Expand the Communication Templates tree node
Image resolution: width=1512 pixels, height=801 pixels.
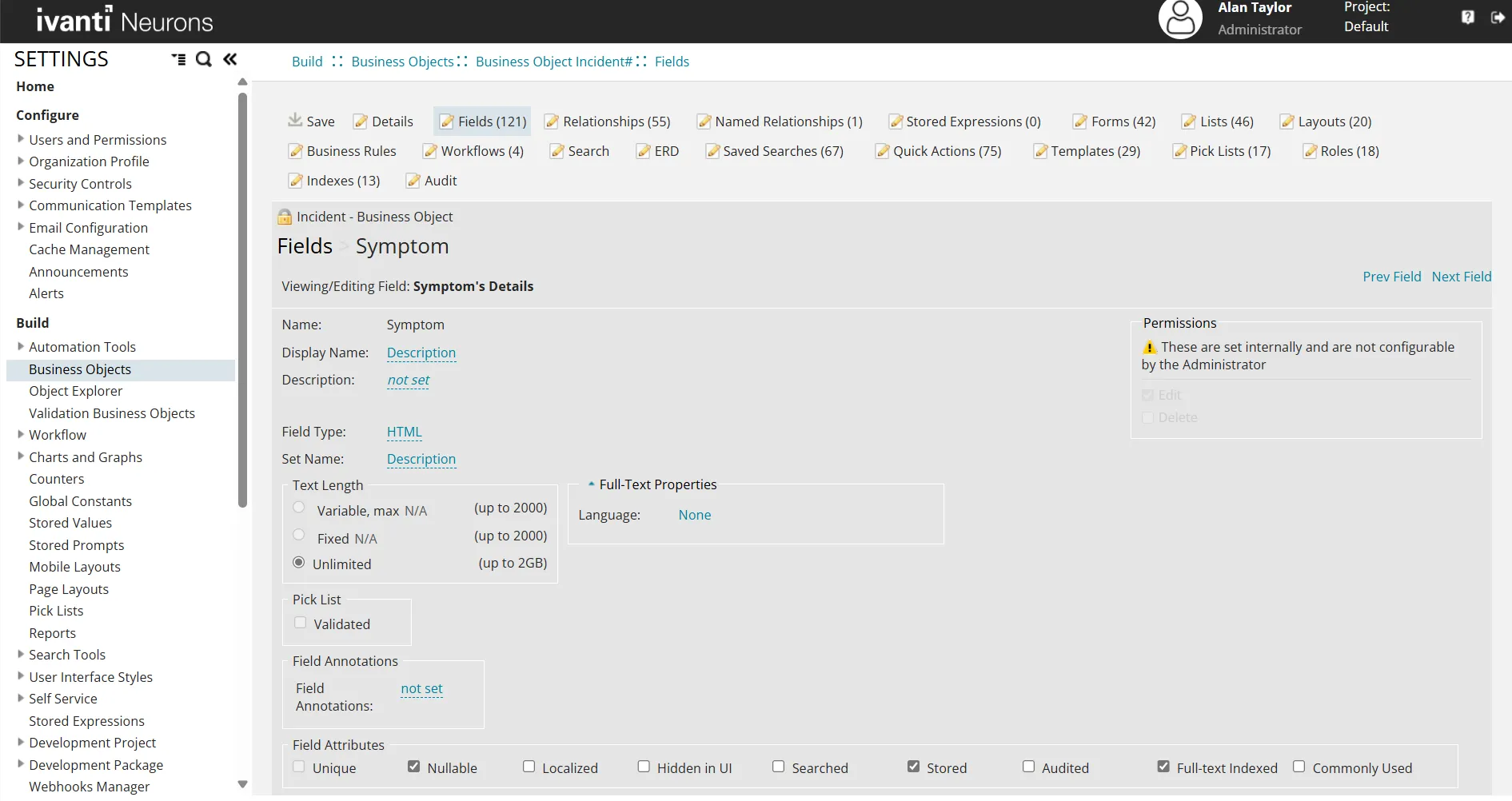[21, 205]
